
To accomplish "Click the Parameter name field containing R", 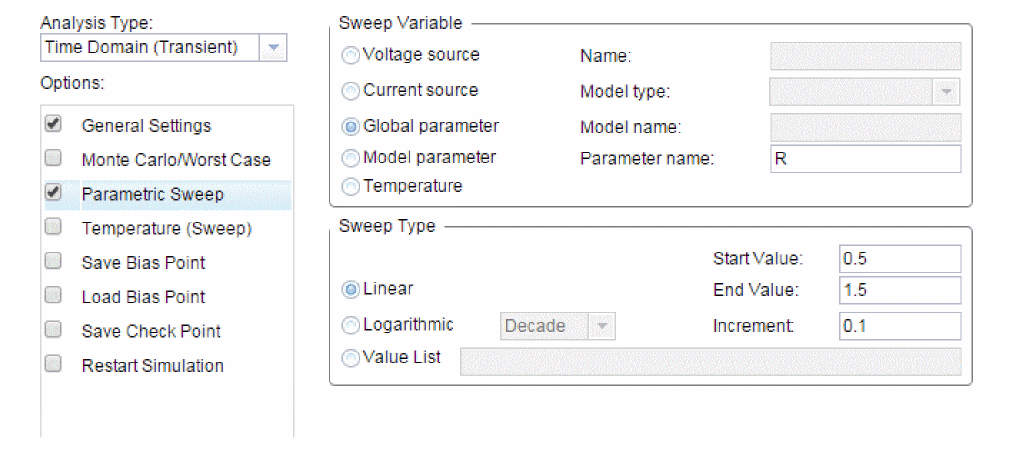I will click(866, 159).
